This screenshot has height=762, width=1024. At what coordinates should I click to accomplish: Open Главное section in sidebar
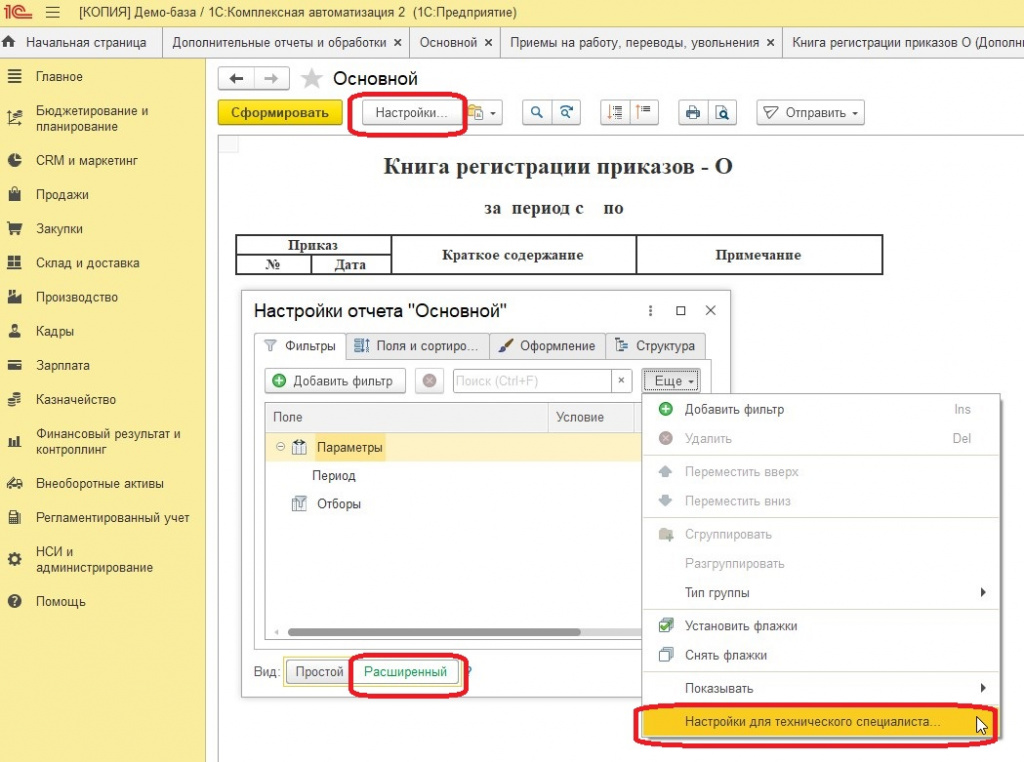pos(59,76)
